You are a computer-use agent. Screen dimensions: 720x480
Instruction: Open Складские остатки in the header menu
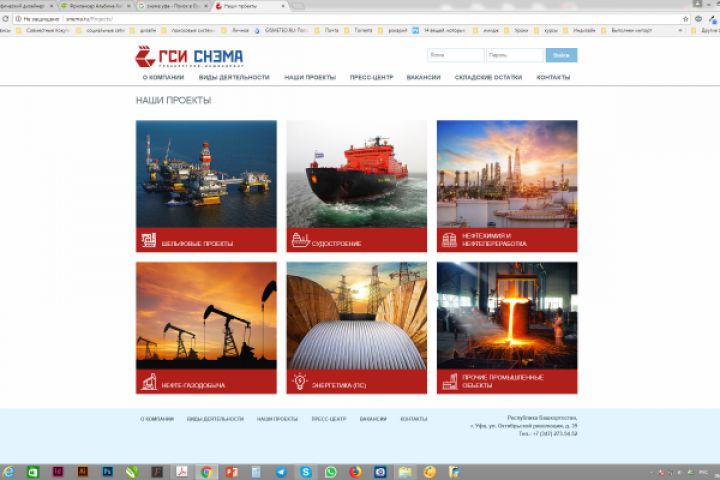tap(488, 77)
